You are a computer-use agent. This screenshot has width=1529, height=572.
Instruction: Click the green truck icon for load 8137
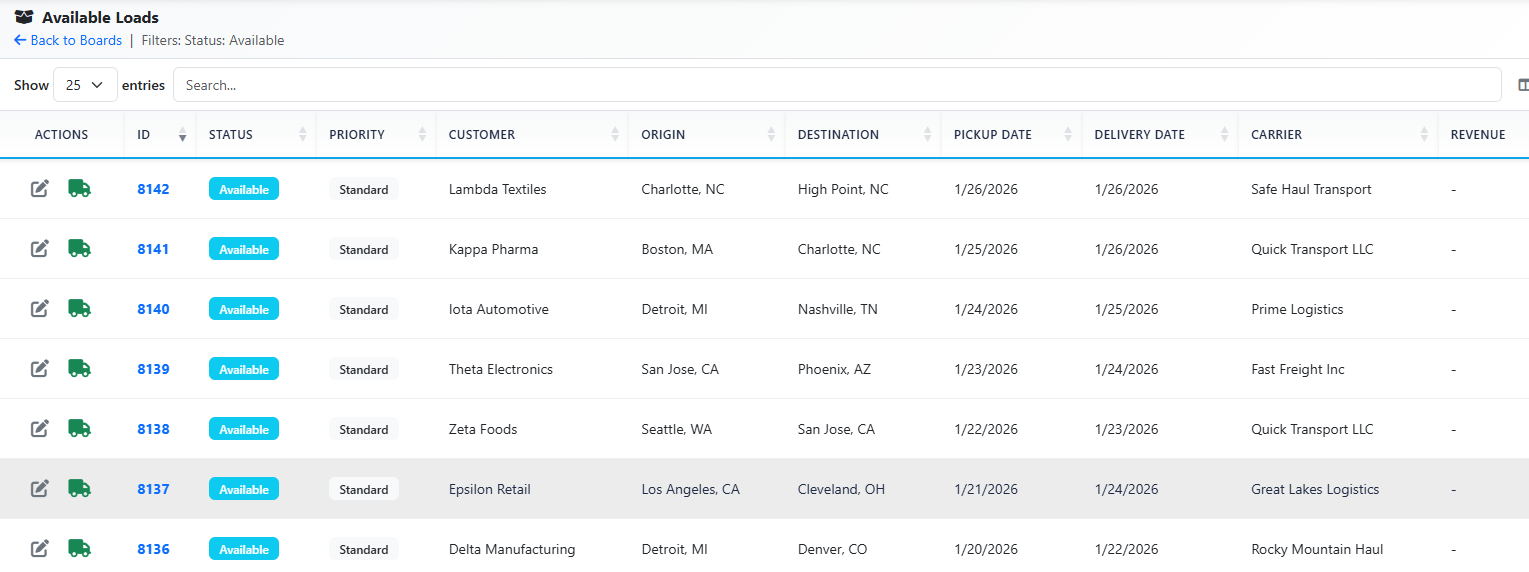tap(79, 489)
